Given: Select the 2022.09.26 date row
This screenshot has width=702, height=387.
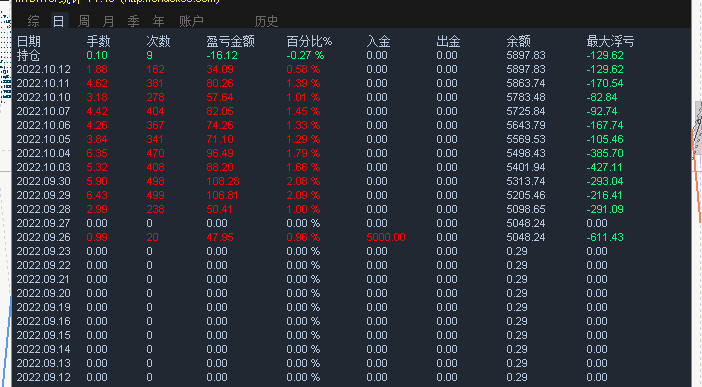Looking at the screenshot, I should (43, 237).
